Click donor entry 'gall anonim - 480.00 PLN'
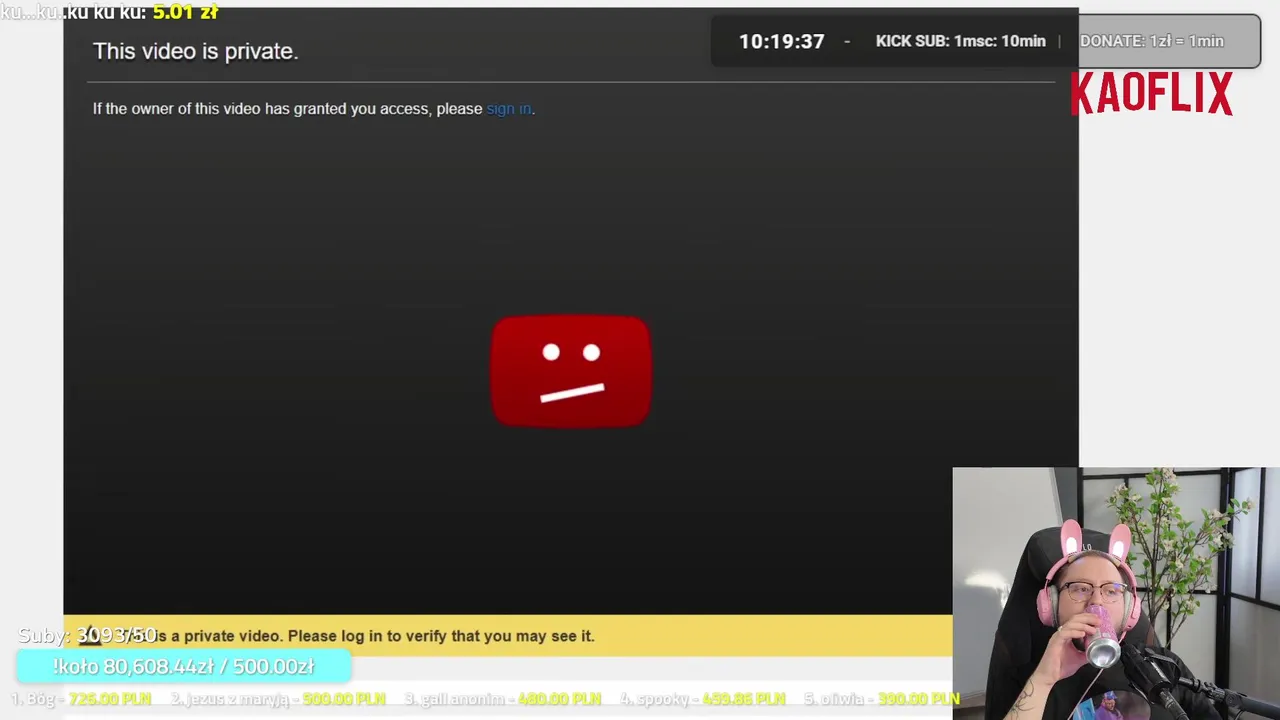Viewport: 1280px width, 720px height. click(x=503, y=699)
